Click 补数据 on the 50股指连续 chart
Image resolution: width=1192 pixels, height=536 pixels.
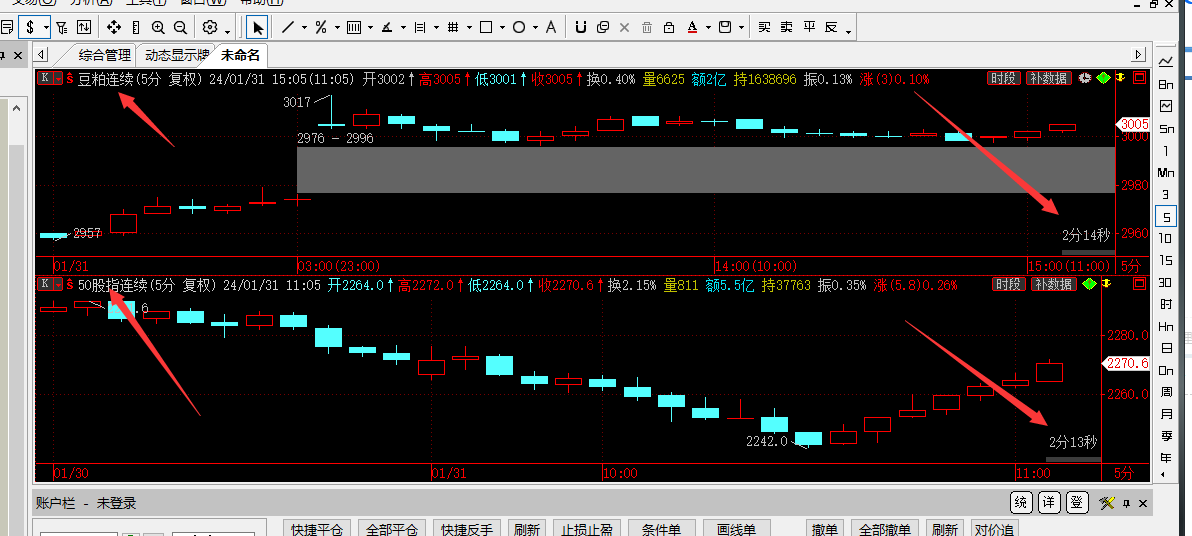point(1054,284)
